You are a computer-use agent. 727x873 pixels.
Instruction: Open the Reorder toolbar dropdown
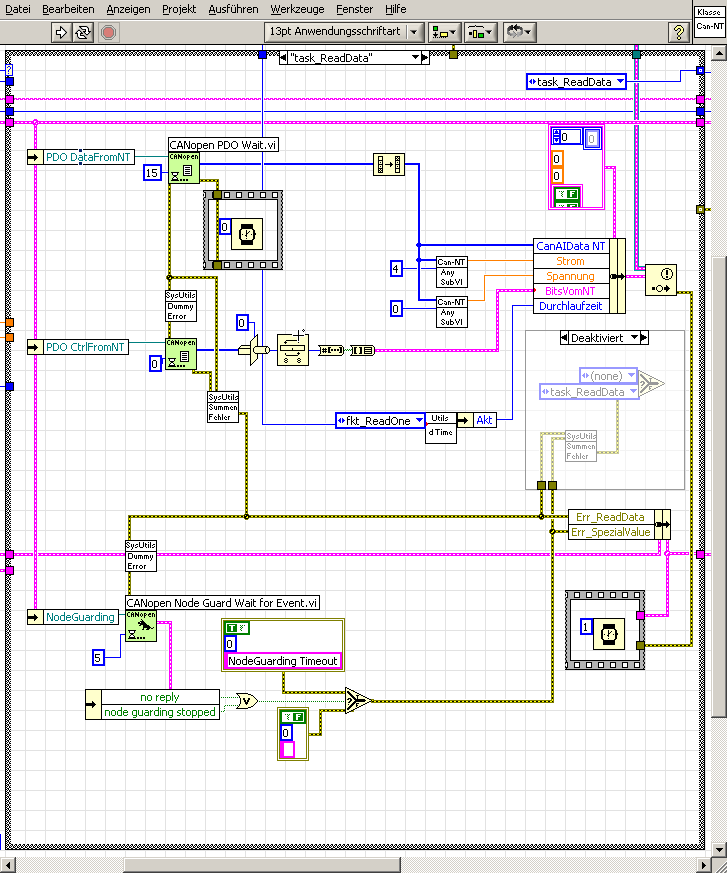[x=519, y=32]
